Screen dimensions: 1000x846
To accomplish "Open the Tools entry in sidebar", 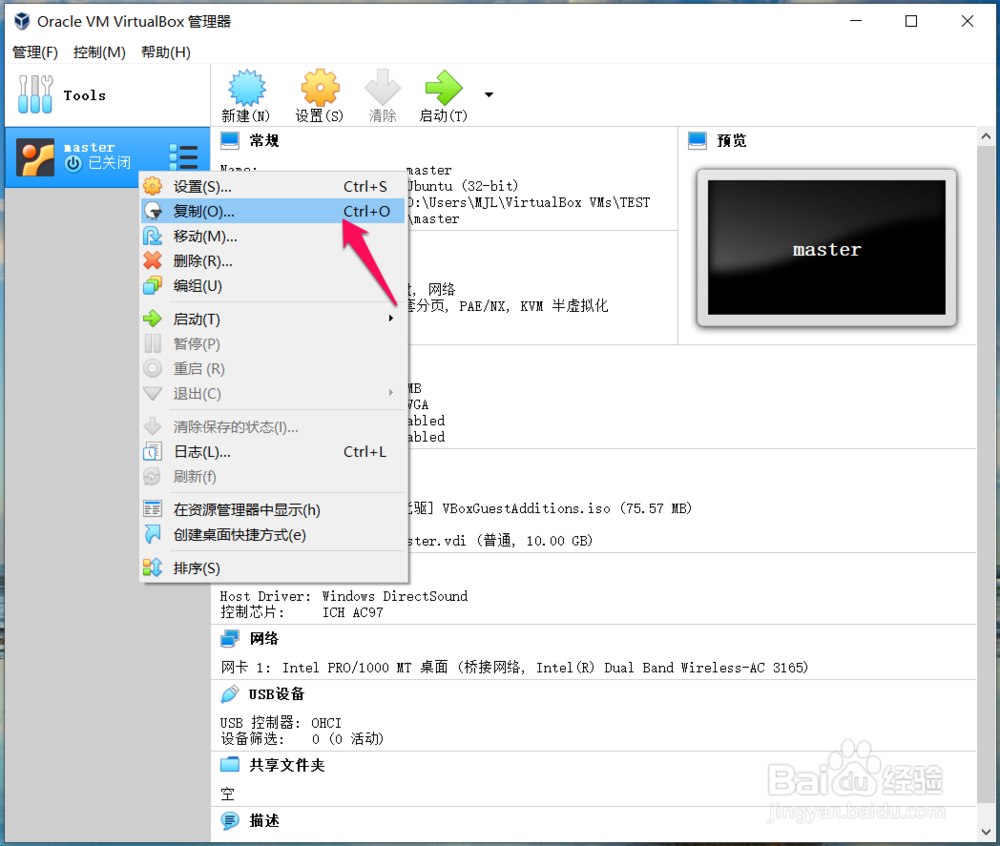I will pos(107,95).
